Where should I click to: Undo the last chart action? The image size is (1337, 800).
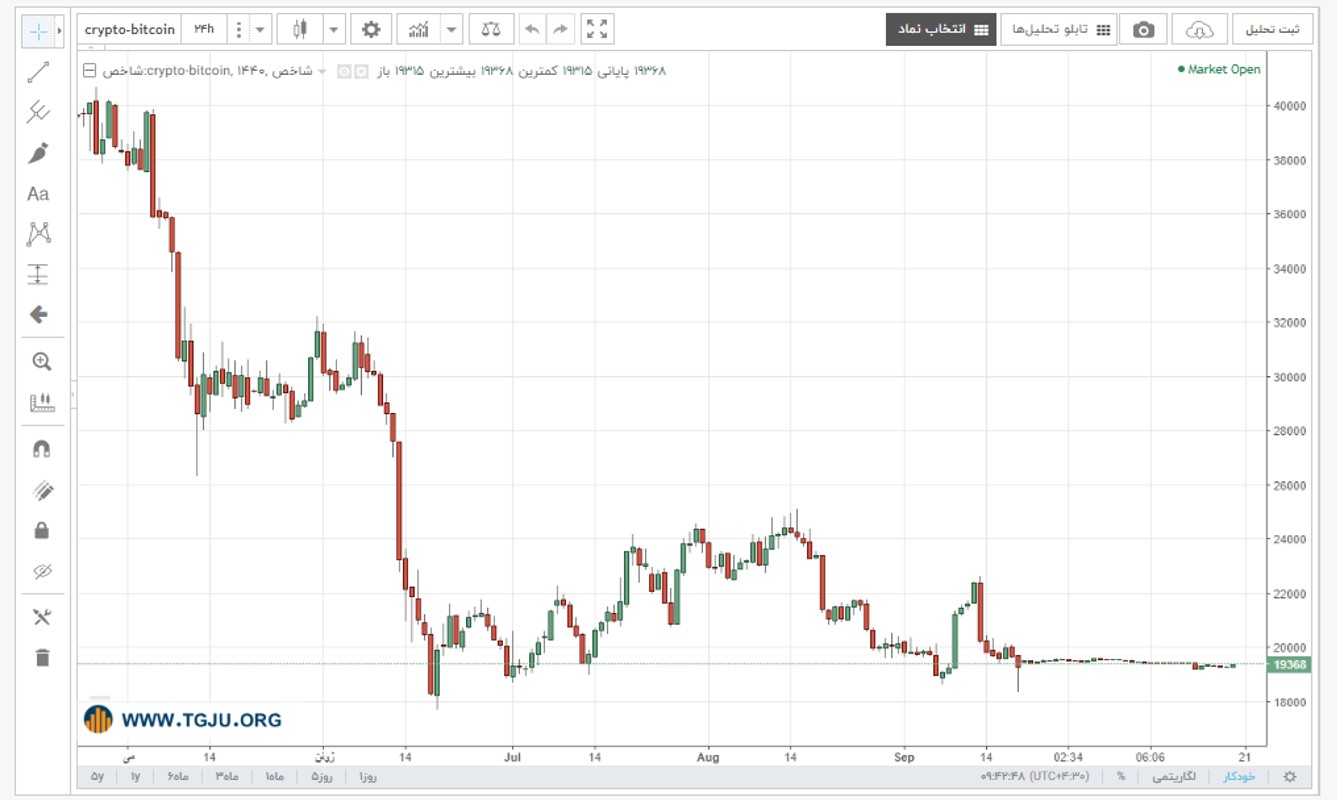coord(532,29)
